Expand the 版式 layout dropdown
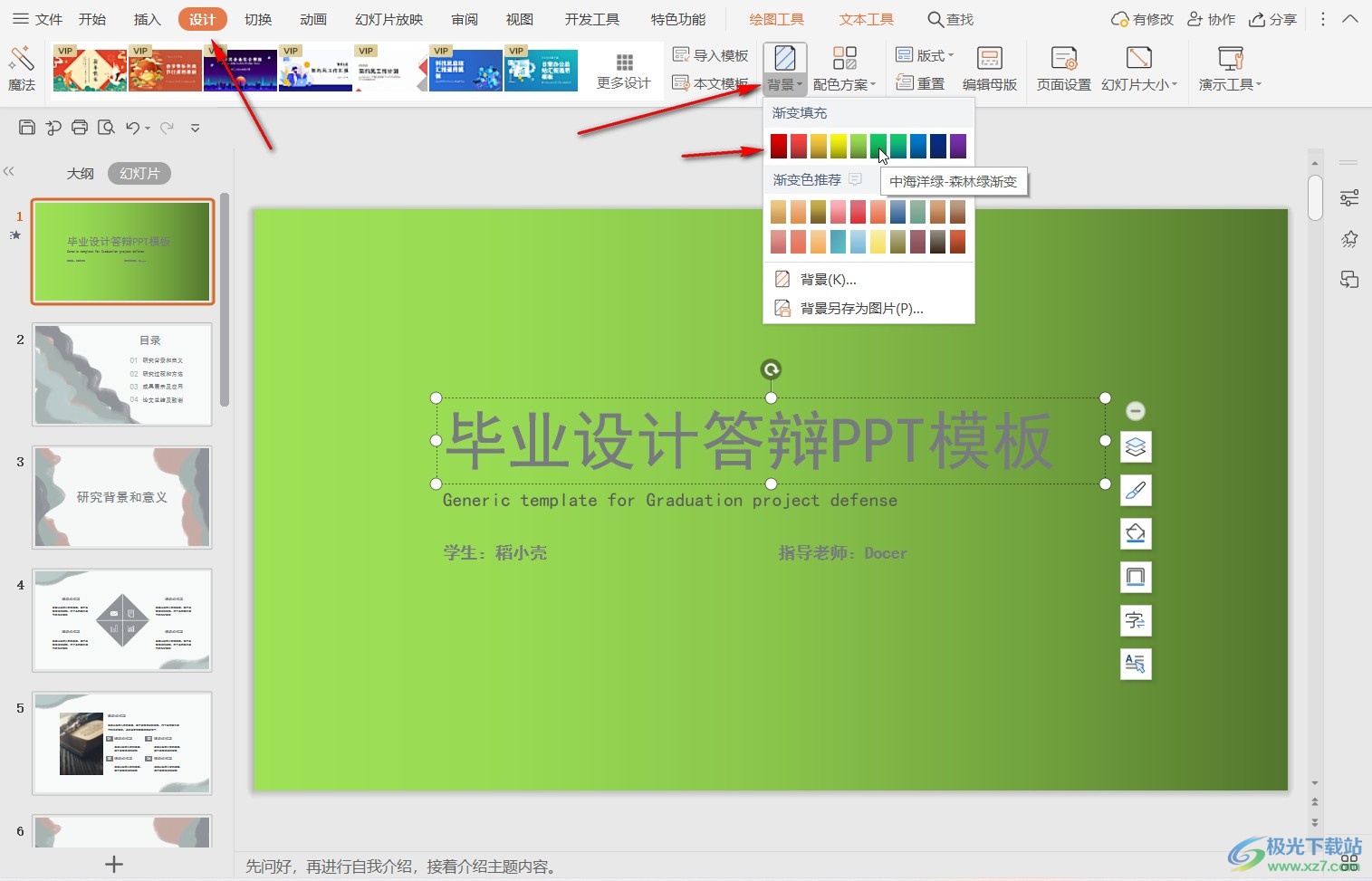This screenshot has height=881, width=1372. coord(925,55)
